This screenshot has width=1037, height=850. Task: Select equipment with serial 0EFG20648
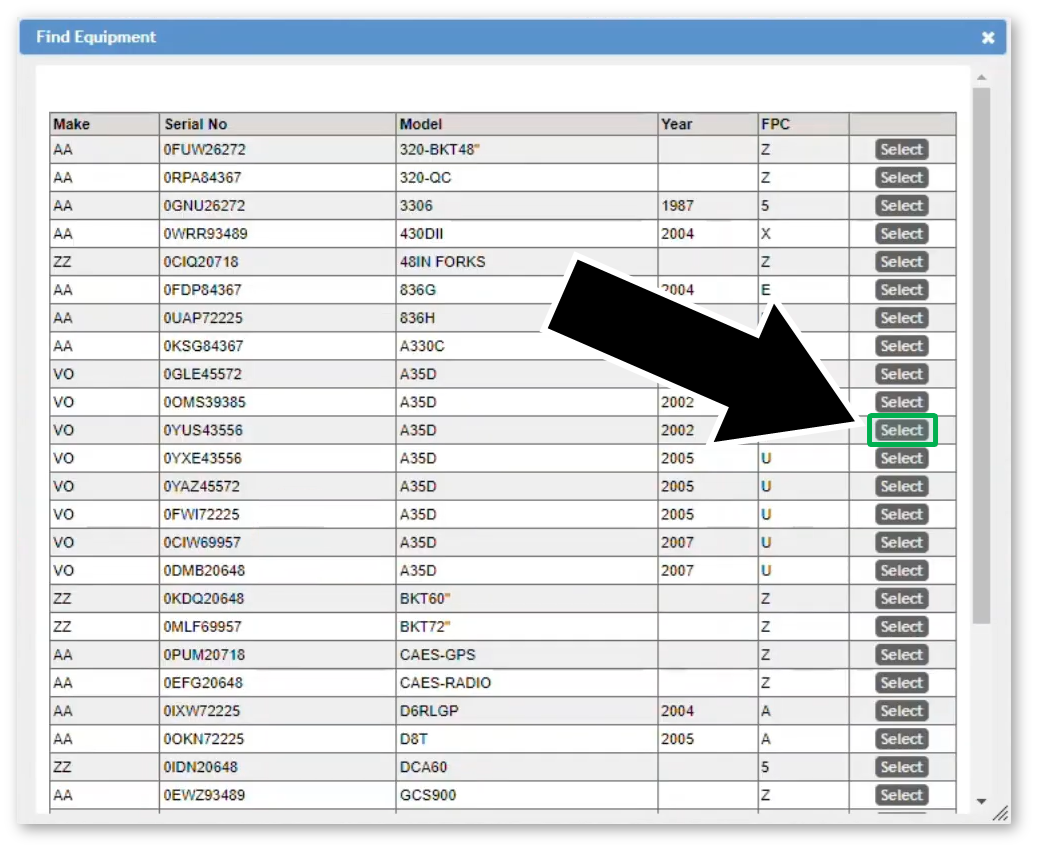[901, 683]
